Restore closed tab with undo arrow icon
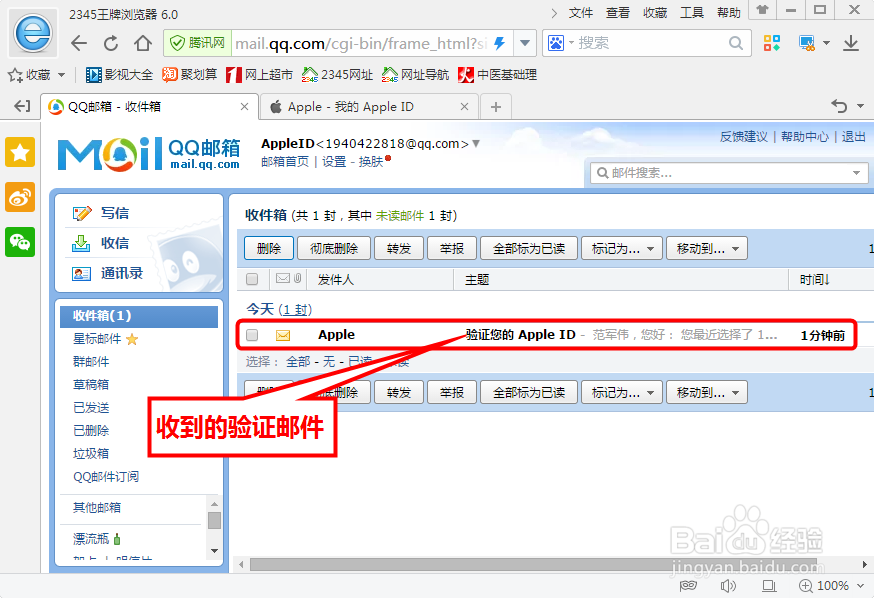 (x=839, y=106)
